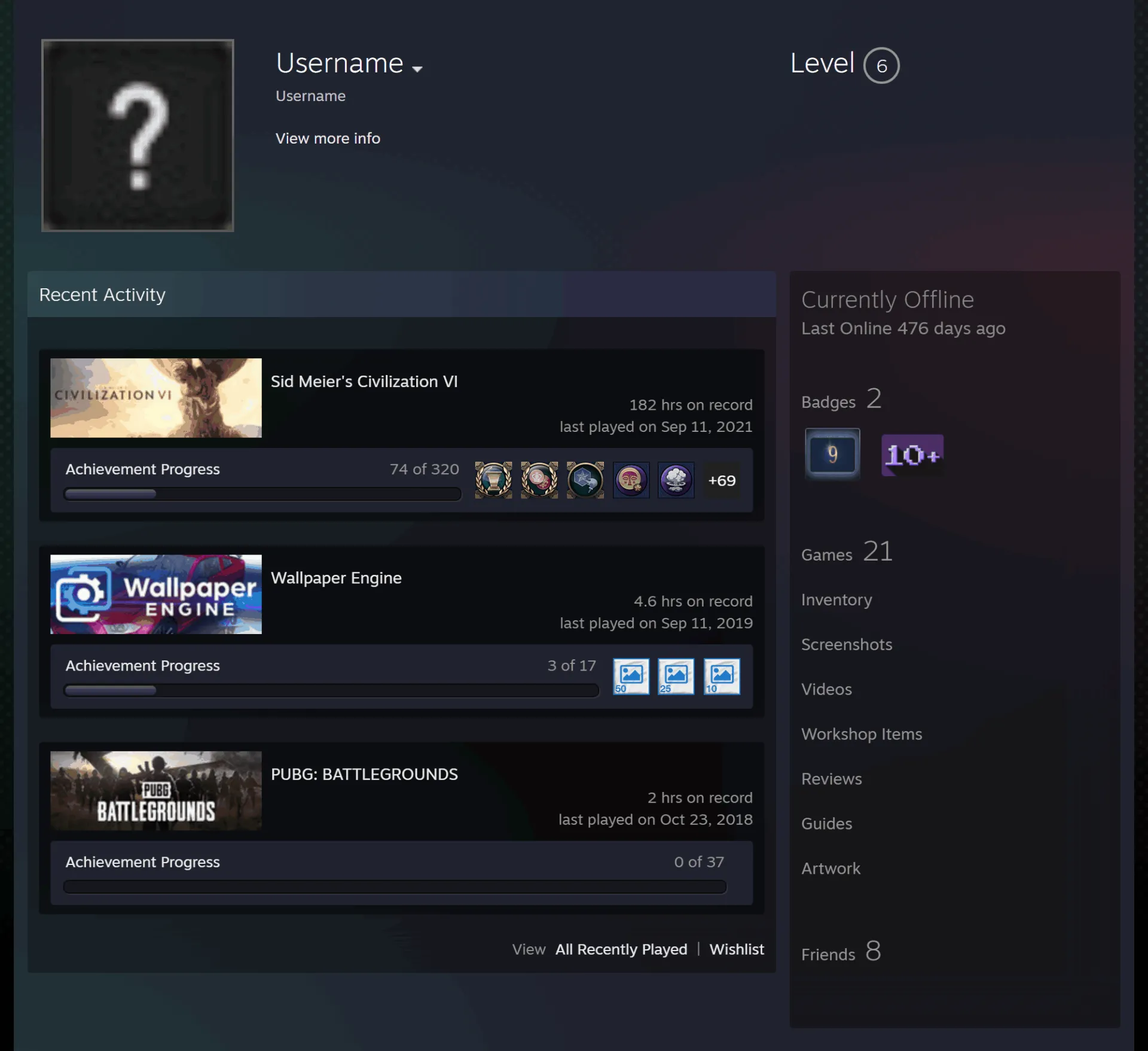
Task: Click Wallpaper Engine achievement icon labeled 50
Action: click(x=631, y=676)
